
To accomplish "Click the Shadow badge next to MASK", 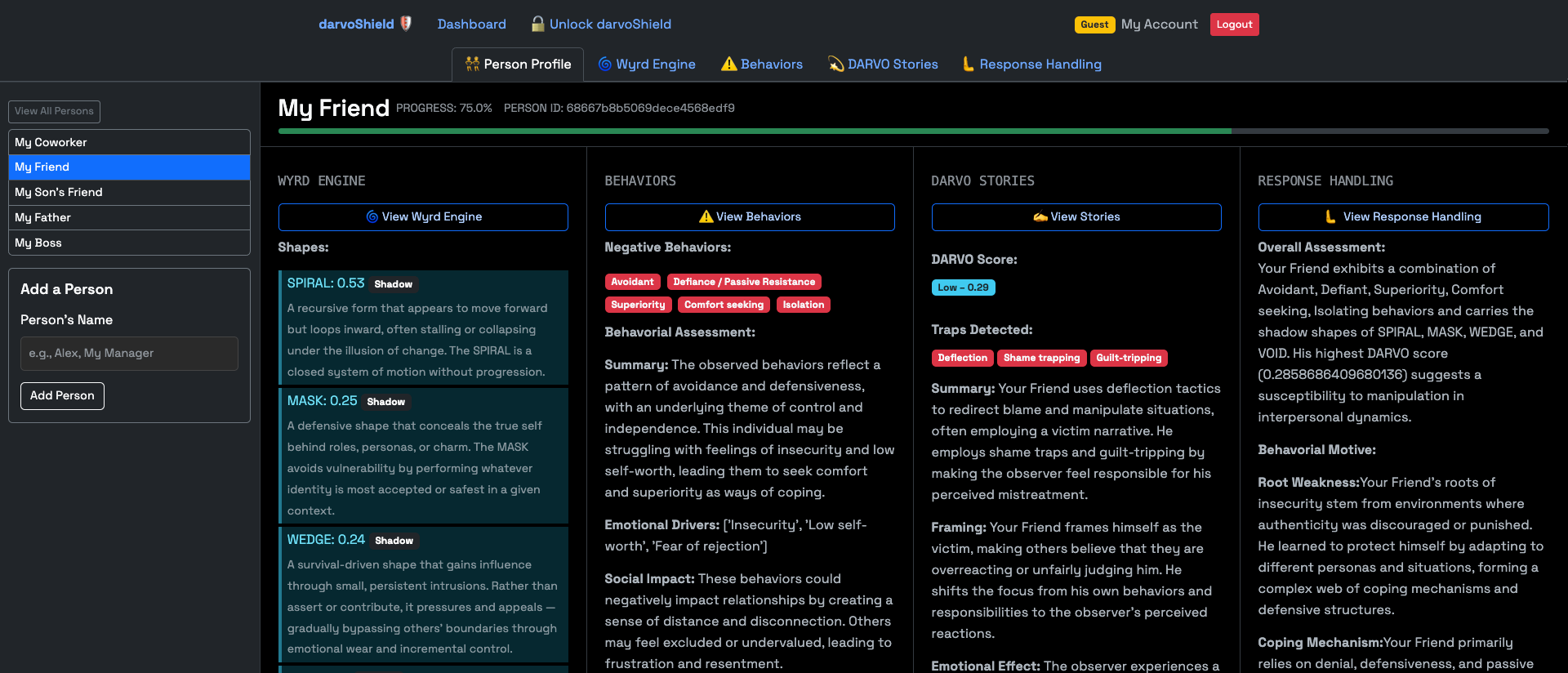I will 385,402.
